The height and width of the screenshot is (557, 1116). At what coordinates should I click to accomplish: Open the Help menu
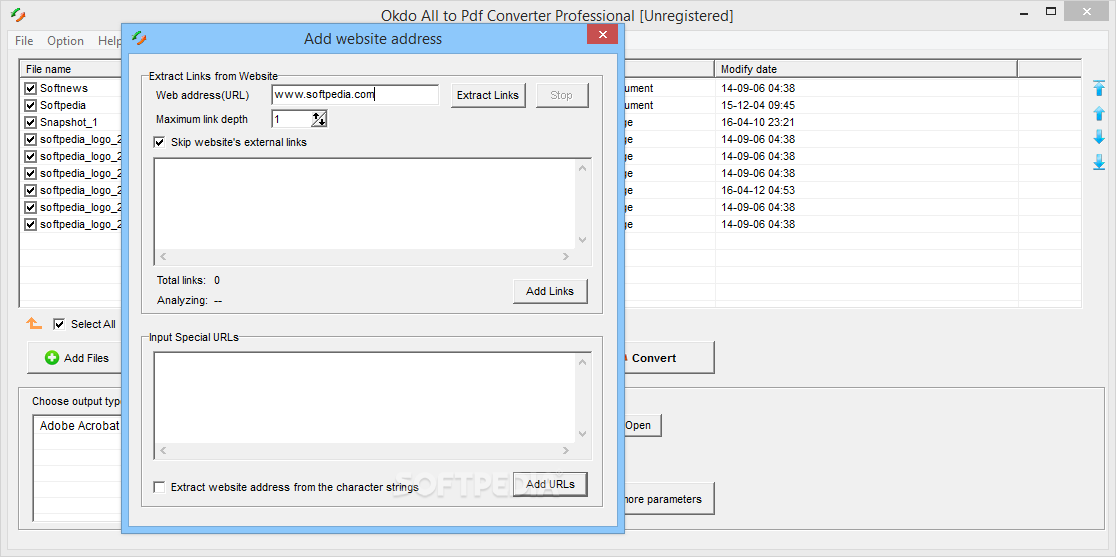tap(110, 41)
